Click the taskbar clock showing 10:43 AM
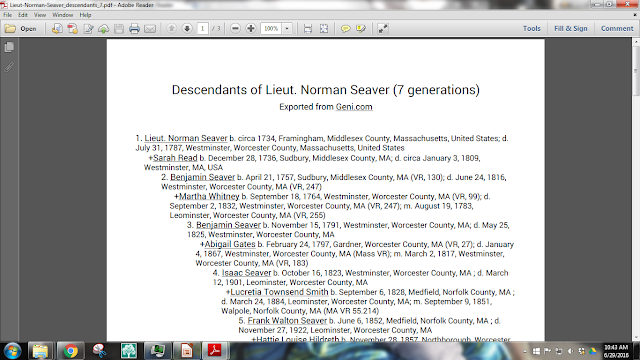The height and width of the screenshot is (360, 640). pos(617,351)
